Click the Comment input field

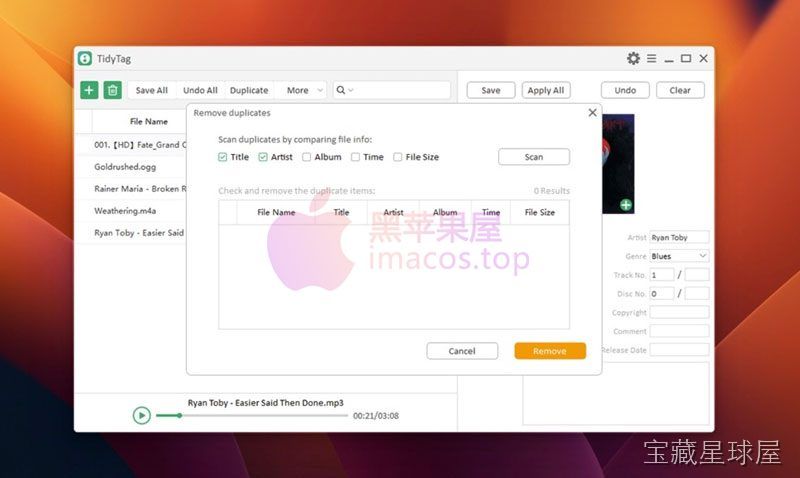point(679,331)
